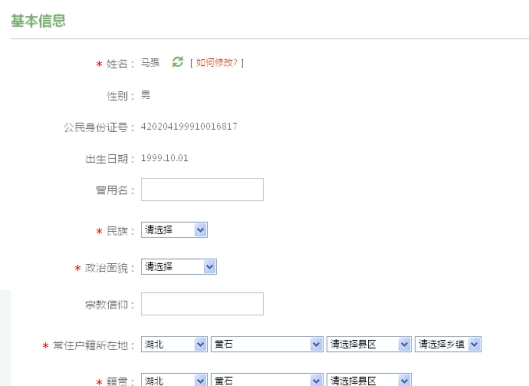Expand the 请选择乡镇 dropdown
529x386 pixels.
pyautogui.click(x=448, y=344)
